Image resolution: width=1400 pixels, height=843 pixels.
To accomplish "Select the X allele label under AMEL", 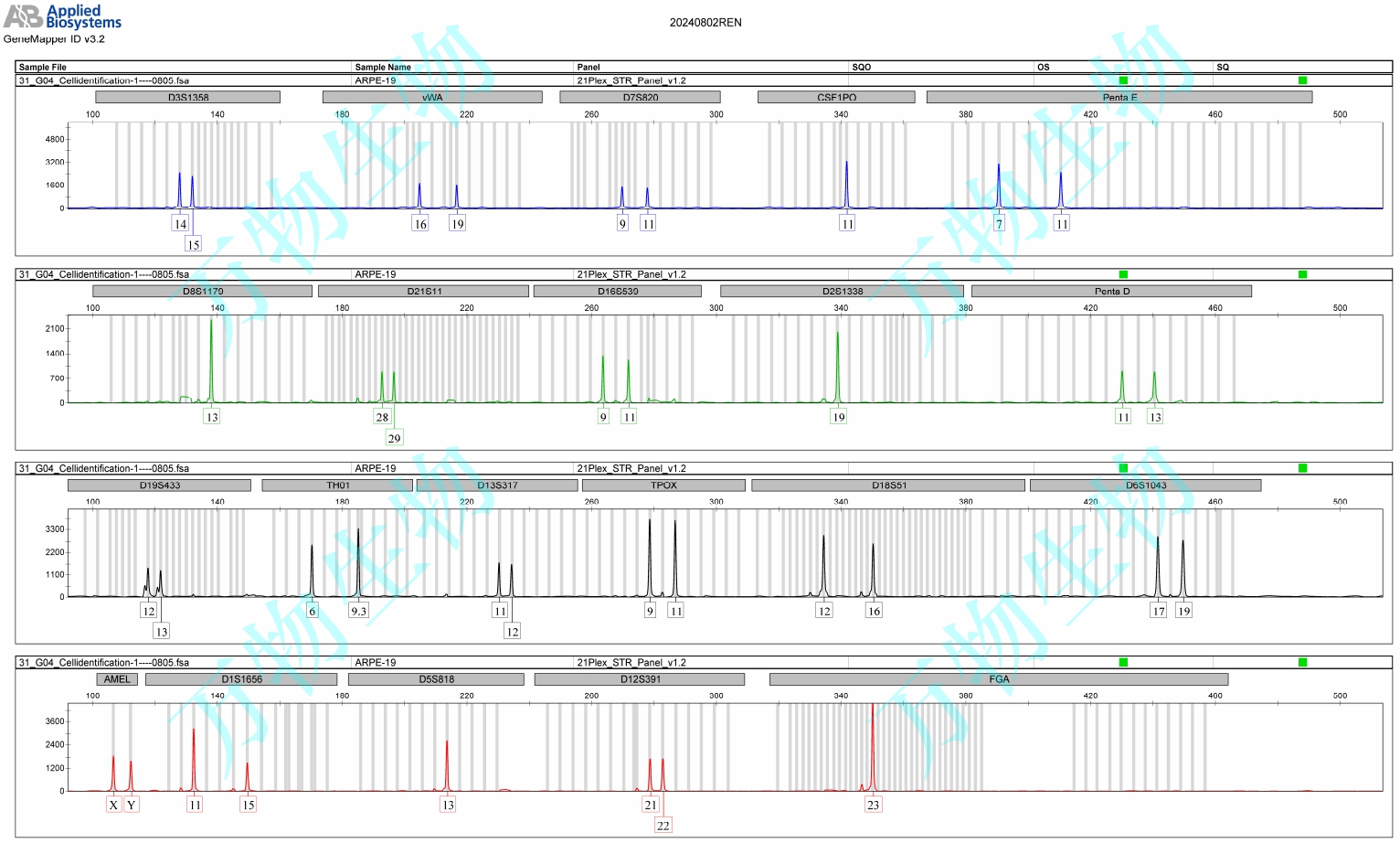I will [x=113, y=805].
